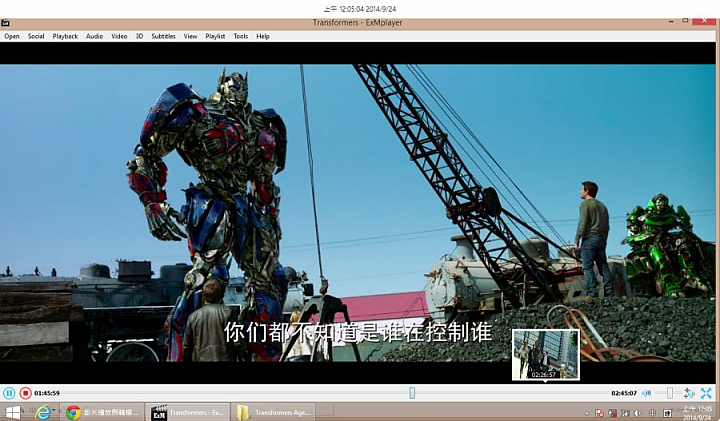
Task: Open the Windows Start button
Action: (13, 412)
